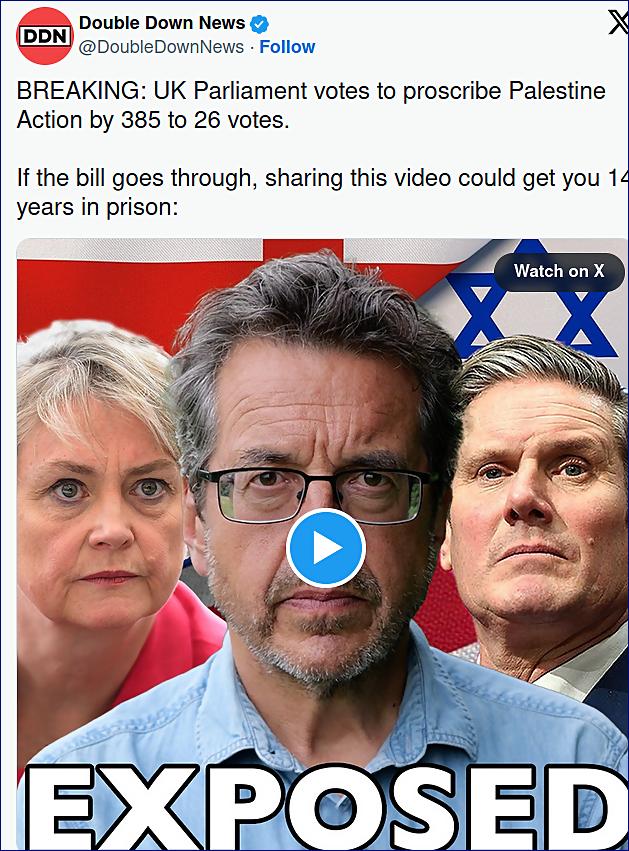Open the X logo in the header
This screenshot has width=629, height=851.
pyautogui.click(x=618, y=23)
